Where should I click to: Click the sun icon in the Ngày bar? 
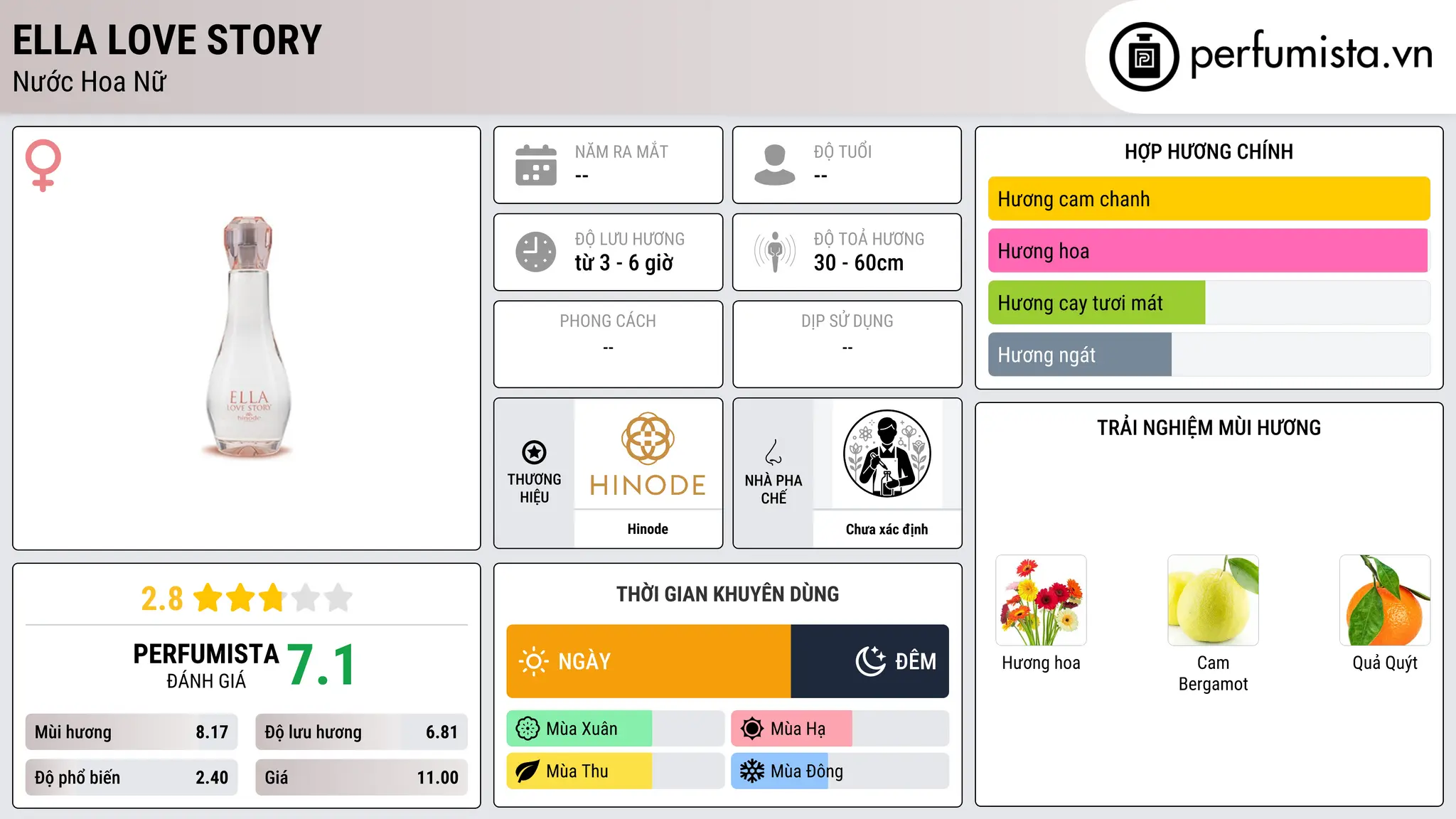[x=533, y=661]
